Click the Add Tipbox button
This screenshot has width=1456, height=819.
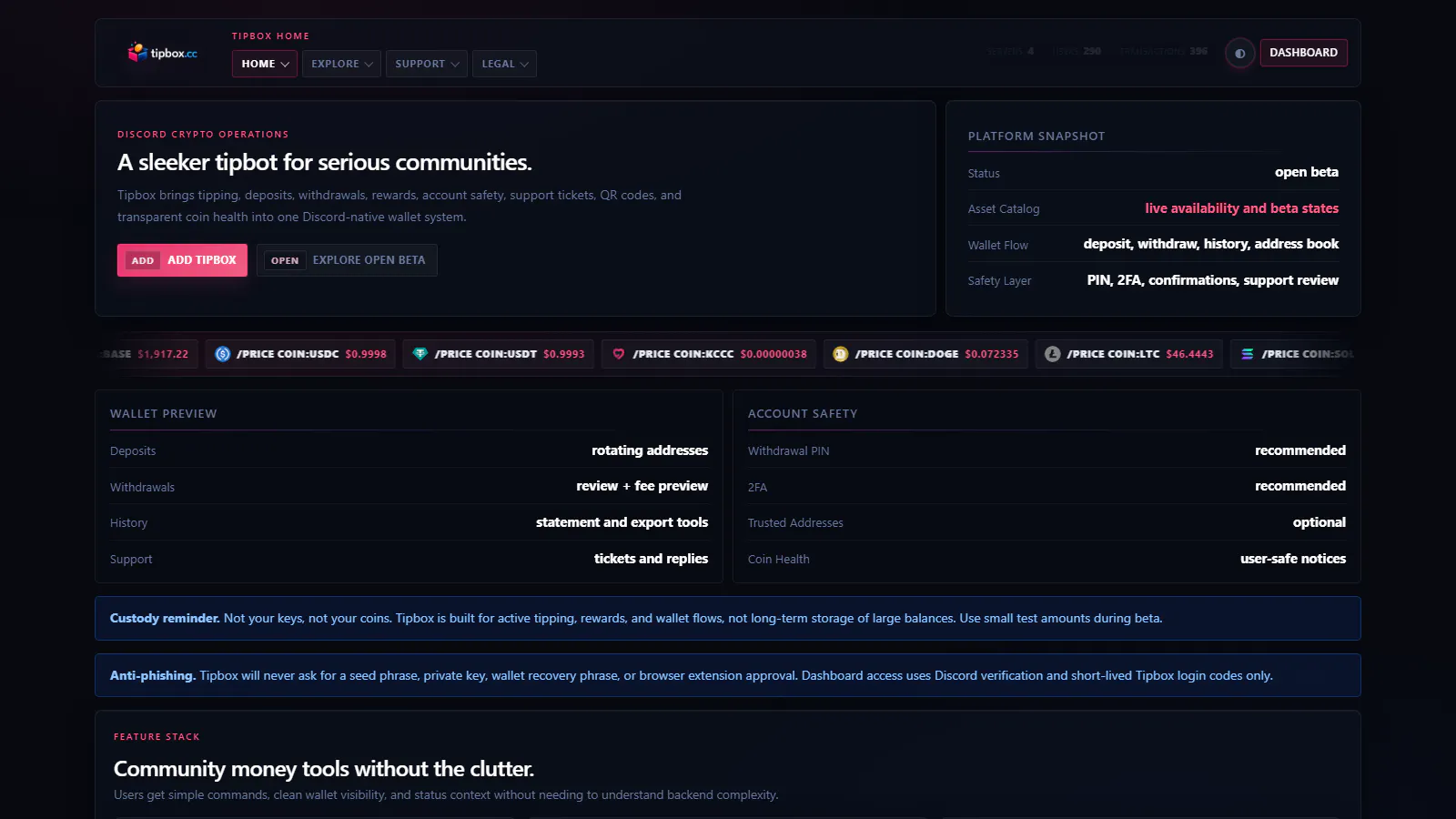tap(182, 260)
